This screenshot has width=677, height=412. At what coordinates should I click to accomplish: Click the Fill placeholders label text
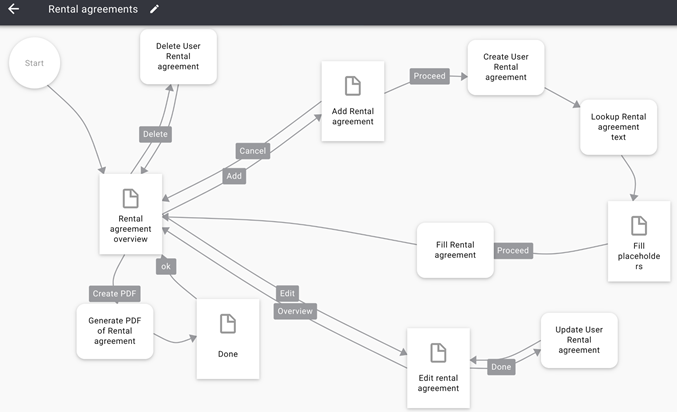(639, 256)
